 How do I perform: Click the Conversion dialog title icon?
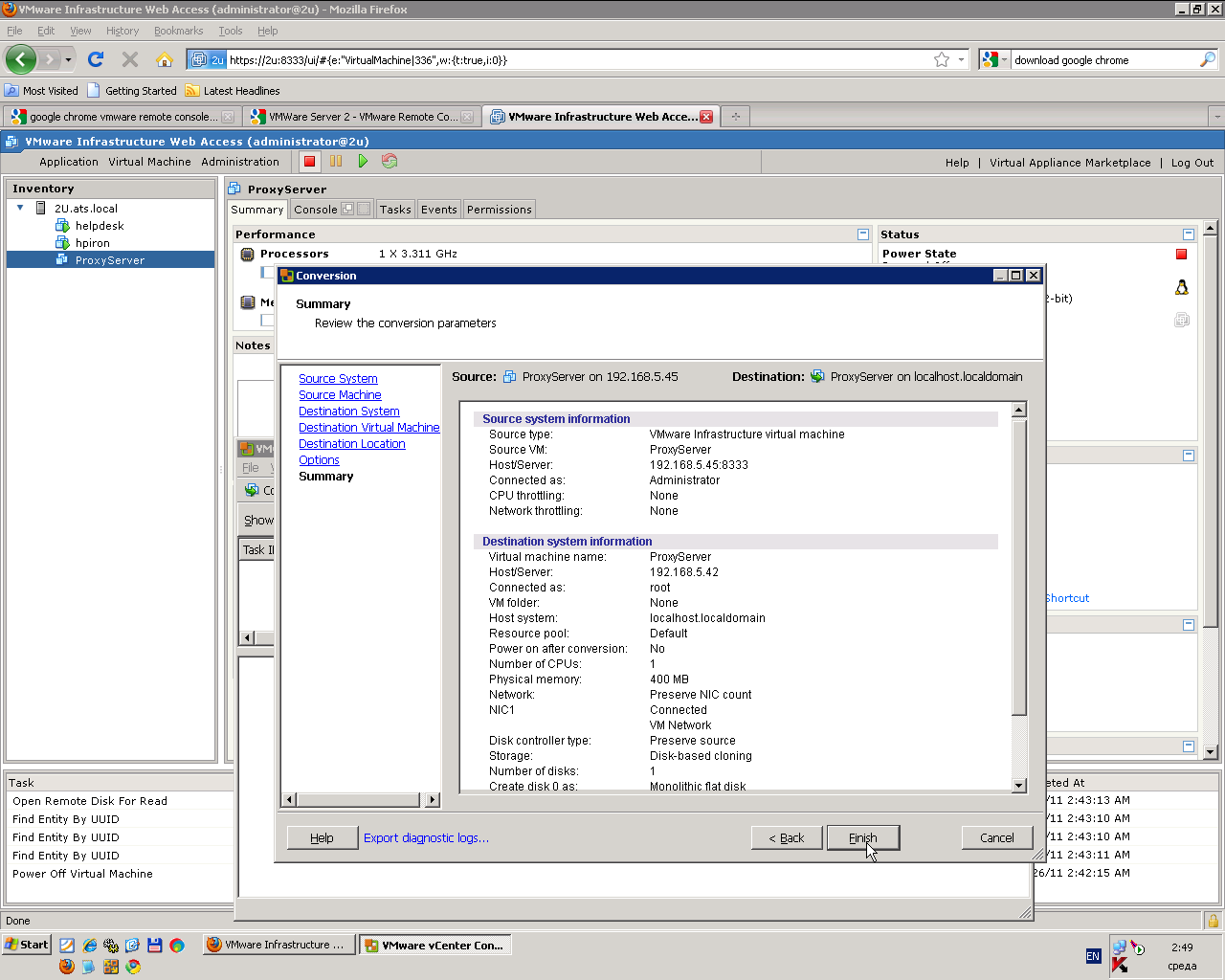point(286,276)
